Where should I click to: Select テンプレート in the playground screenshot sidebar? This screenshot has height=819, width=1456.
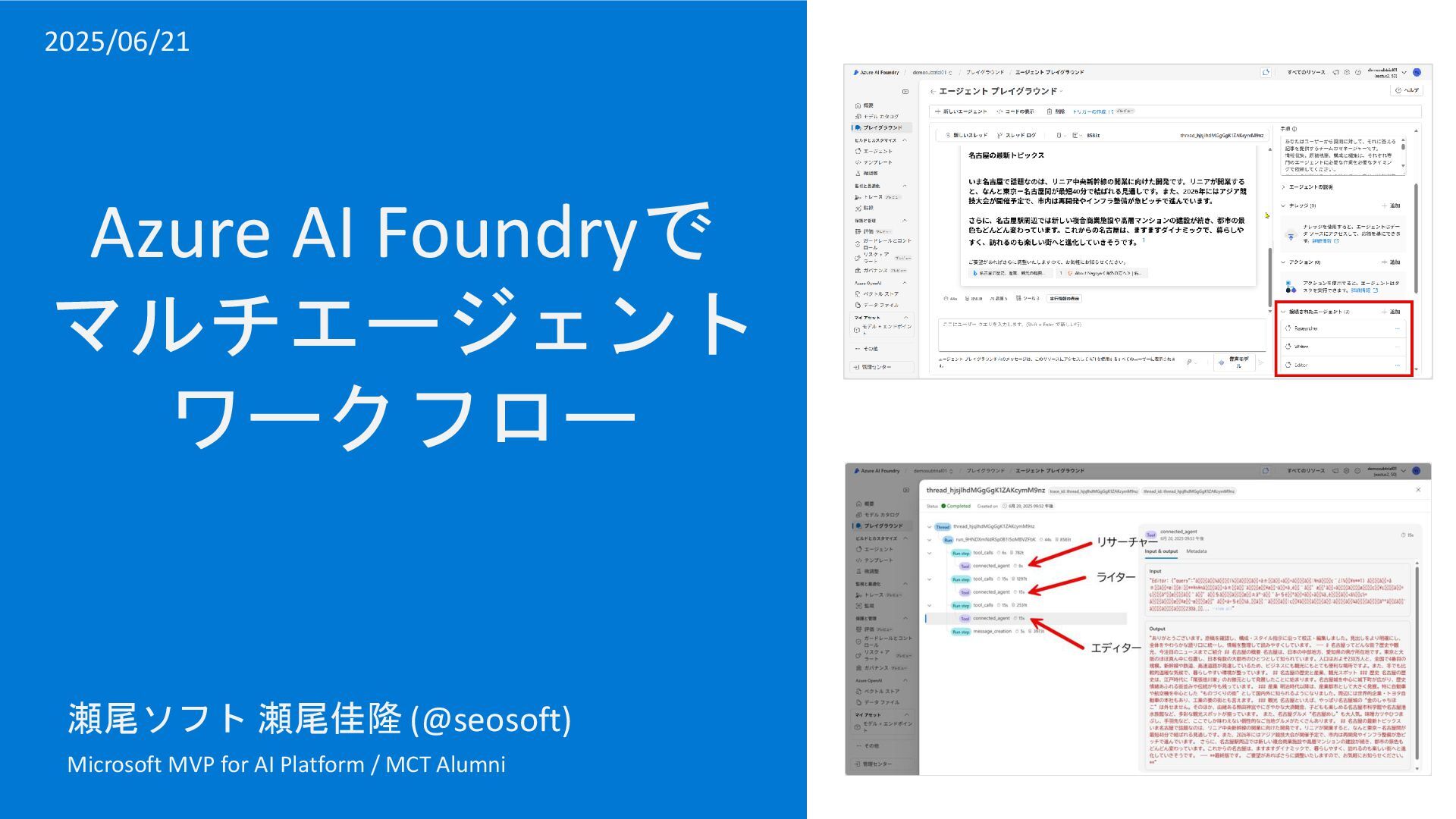(x=874, y=162)
